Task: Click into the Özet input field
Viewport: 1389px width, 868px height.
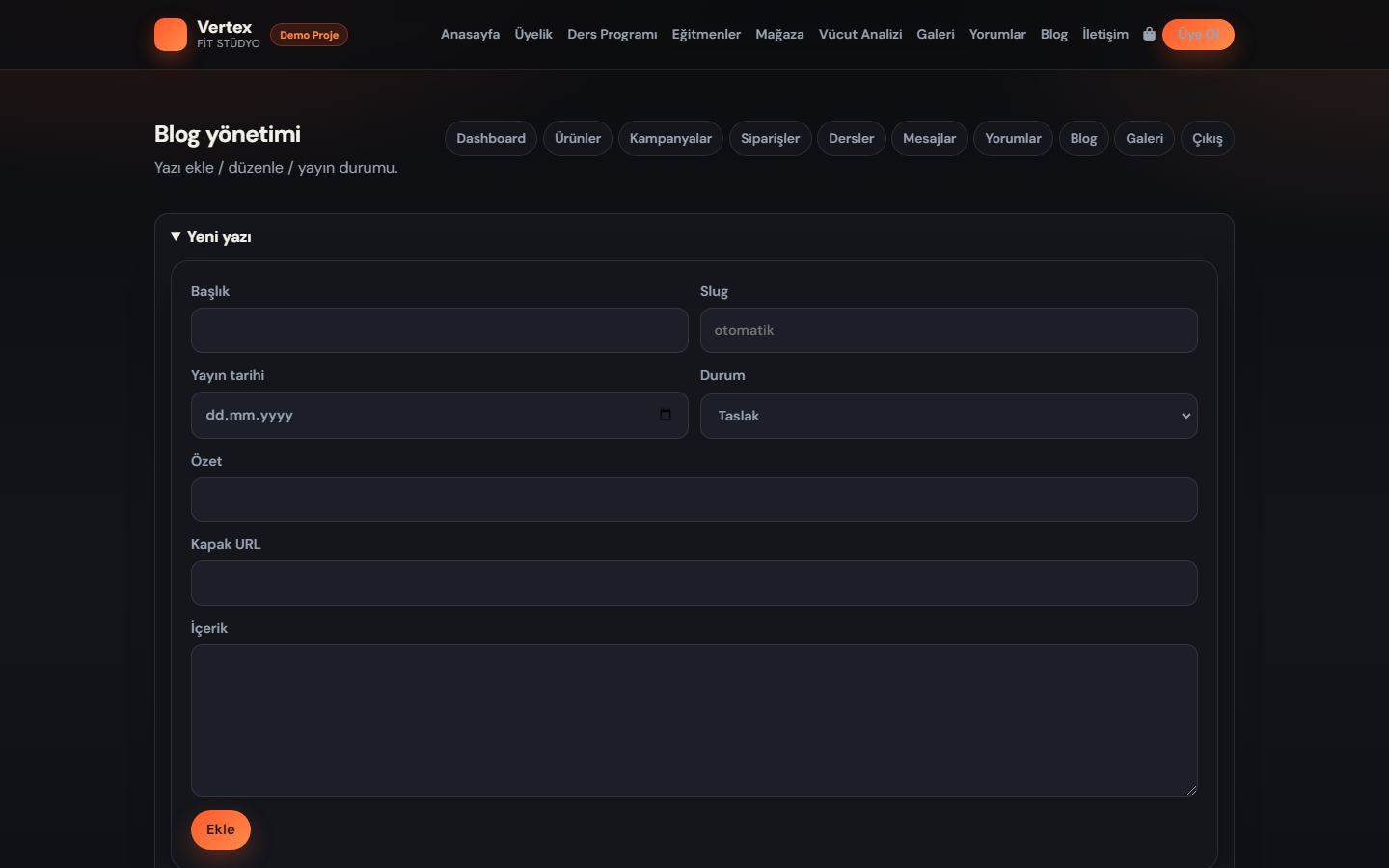Action: pos(694,500)
